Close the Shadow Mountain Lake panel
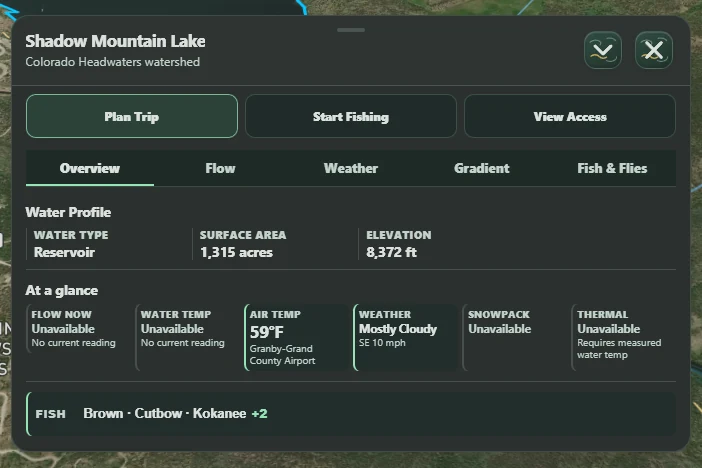This screenshot has width=702, height=468. click(654, 50)
